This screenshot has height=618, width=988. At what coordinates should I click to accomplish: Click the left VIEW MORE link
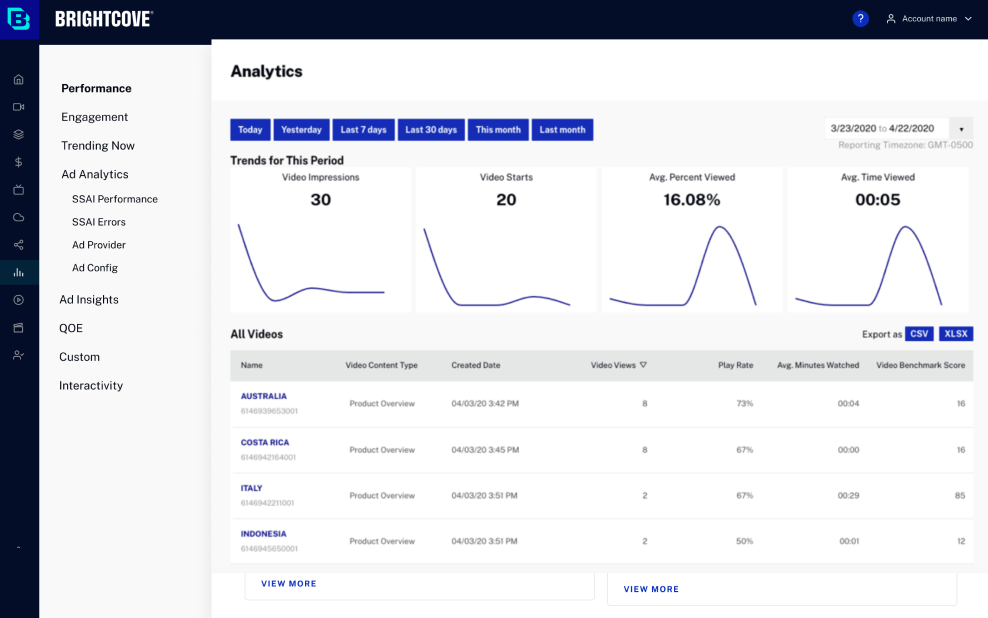point(289,584)
